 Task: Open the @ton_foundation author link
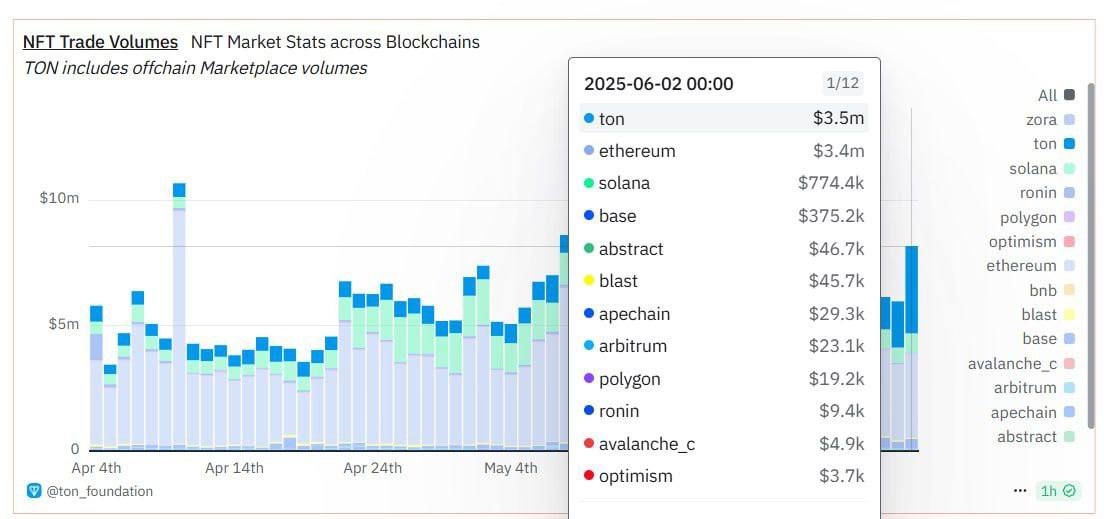(99, 491)
